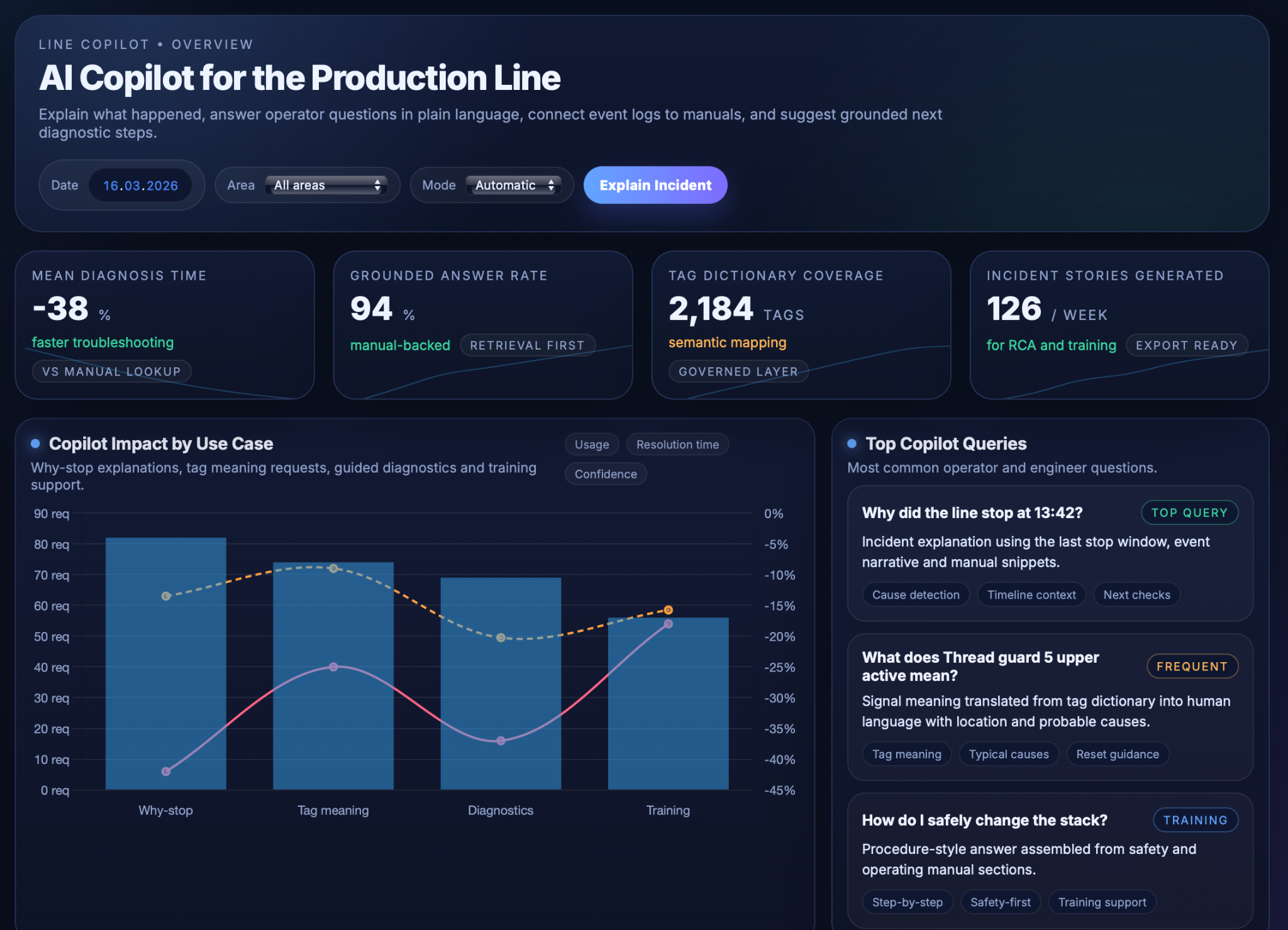
Task: Toggle the Confidence legend chip
Action: [605, 474]
